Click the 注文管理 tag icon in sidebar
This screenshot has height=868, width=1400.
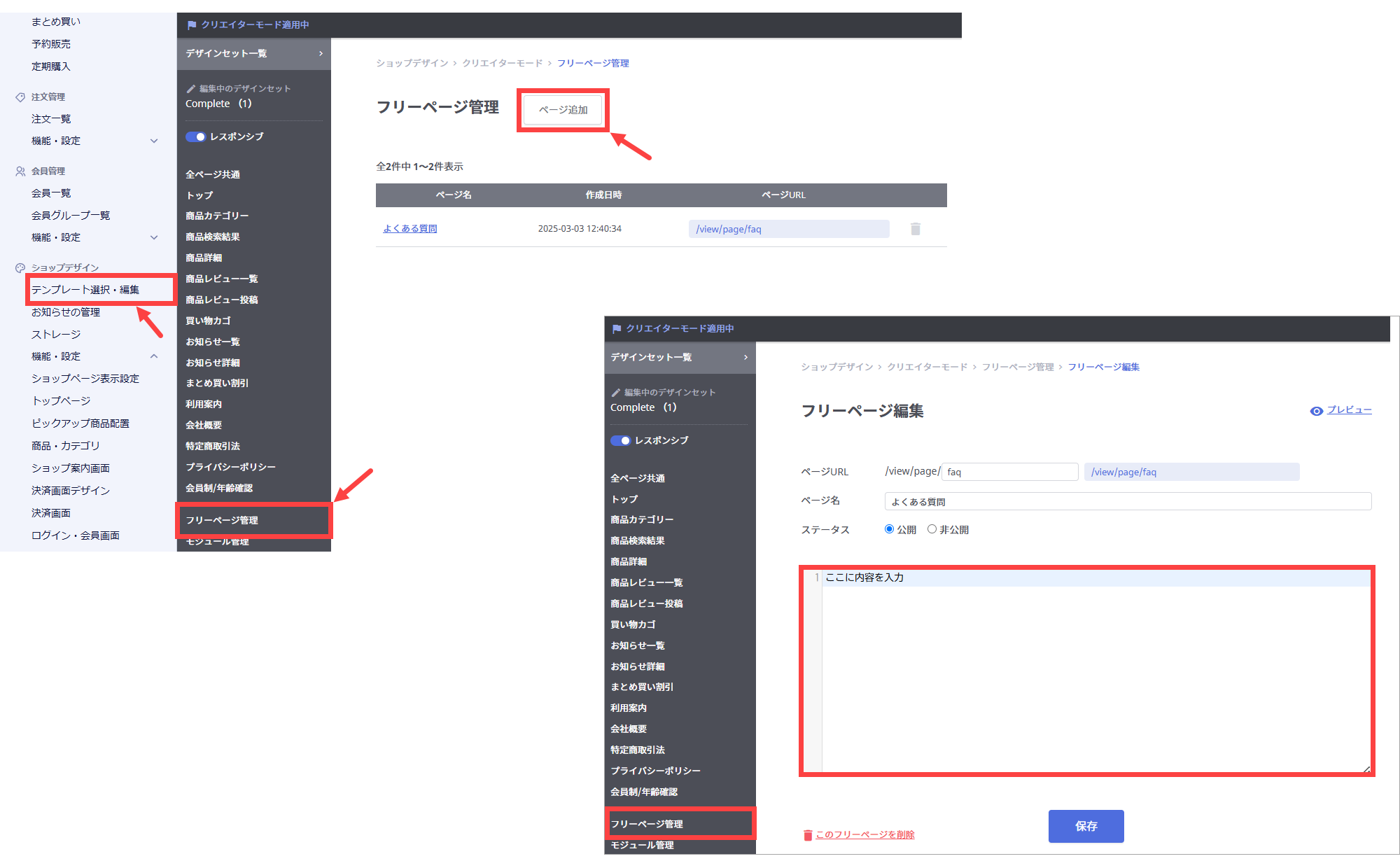coord(20,97)
